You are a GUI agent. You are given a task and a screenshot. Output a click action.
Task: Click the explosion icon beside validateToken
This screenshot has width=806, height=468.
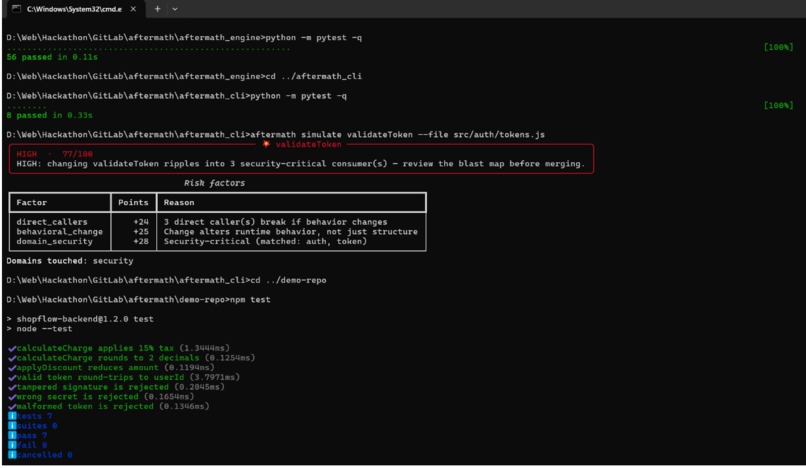pos(266,144)
